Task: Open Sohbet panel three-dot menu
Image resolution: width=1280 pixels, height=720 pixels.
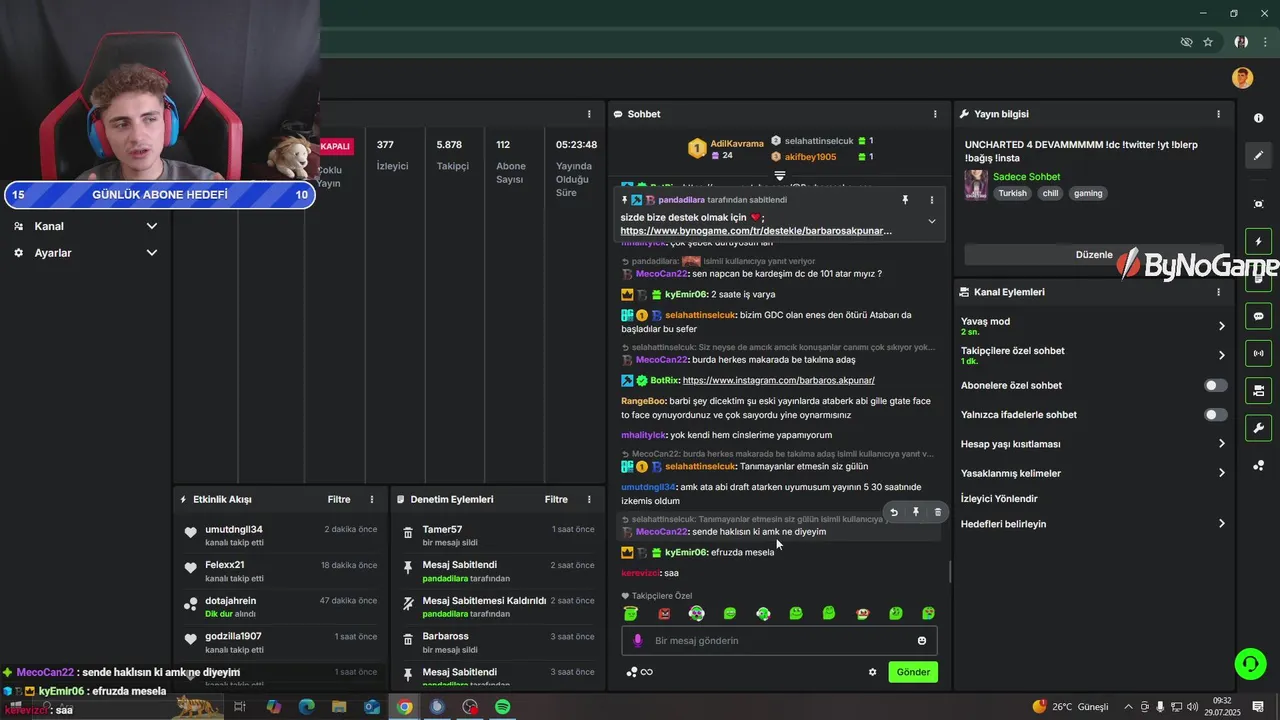Action: click(x=935, y=114)
